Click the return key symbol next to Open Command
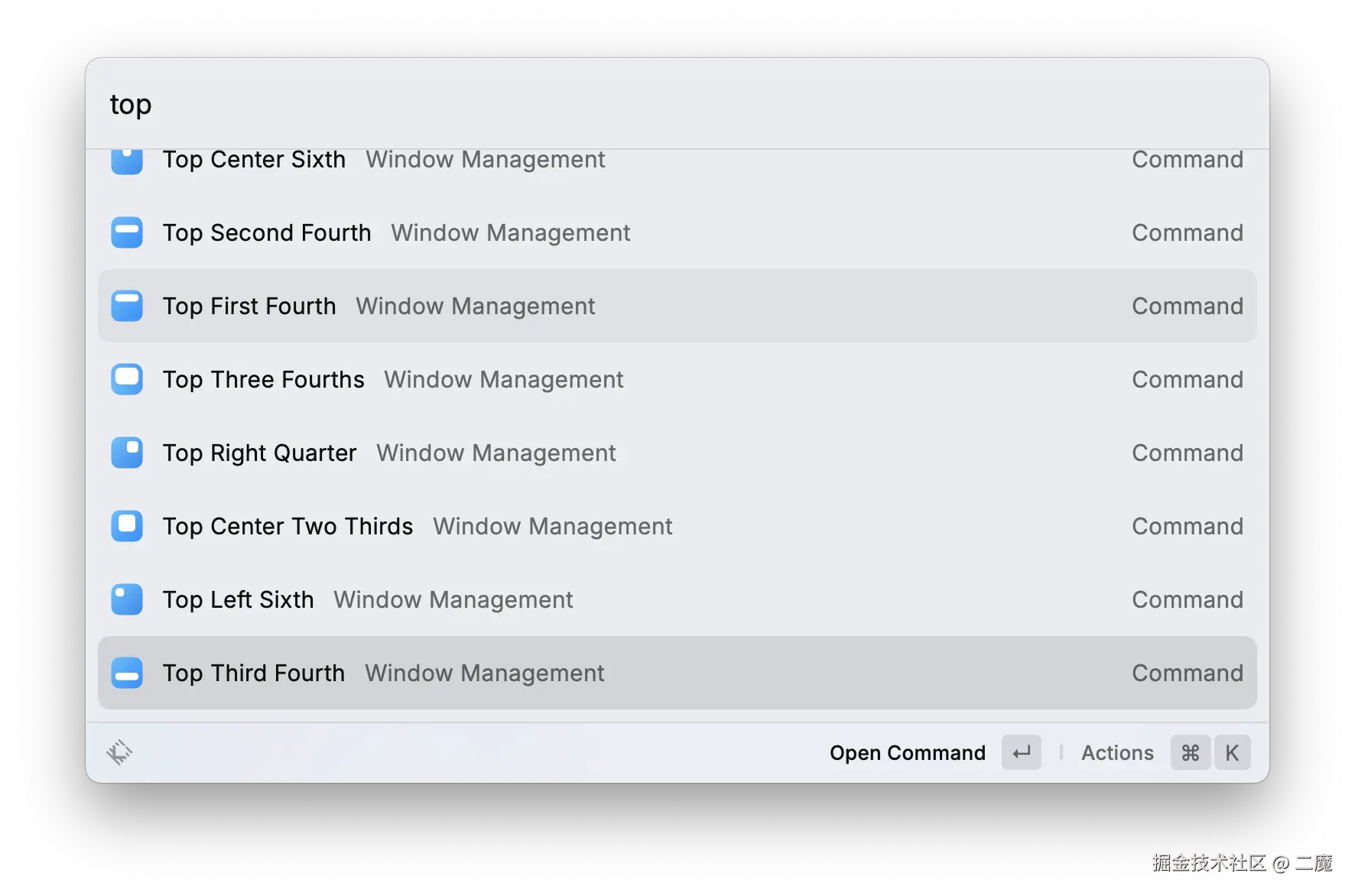 1022,752
